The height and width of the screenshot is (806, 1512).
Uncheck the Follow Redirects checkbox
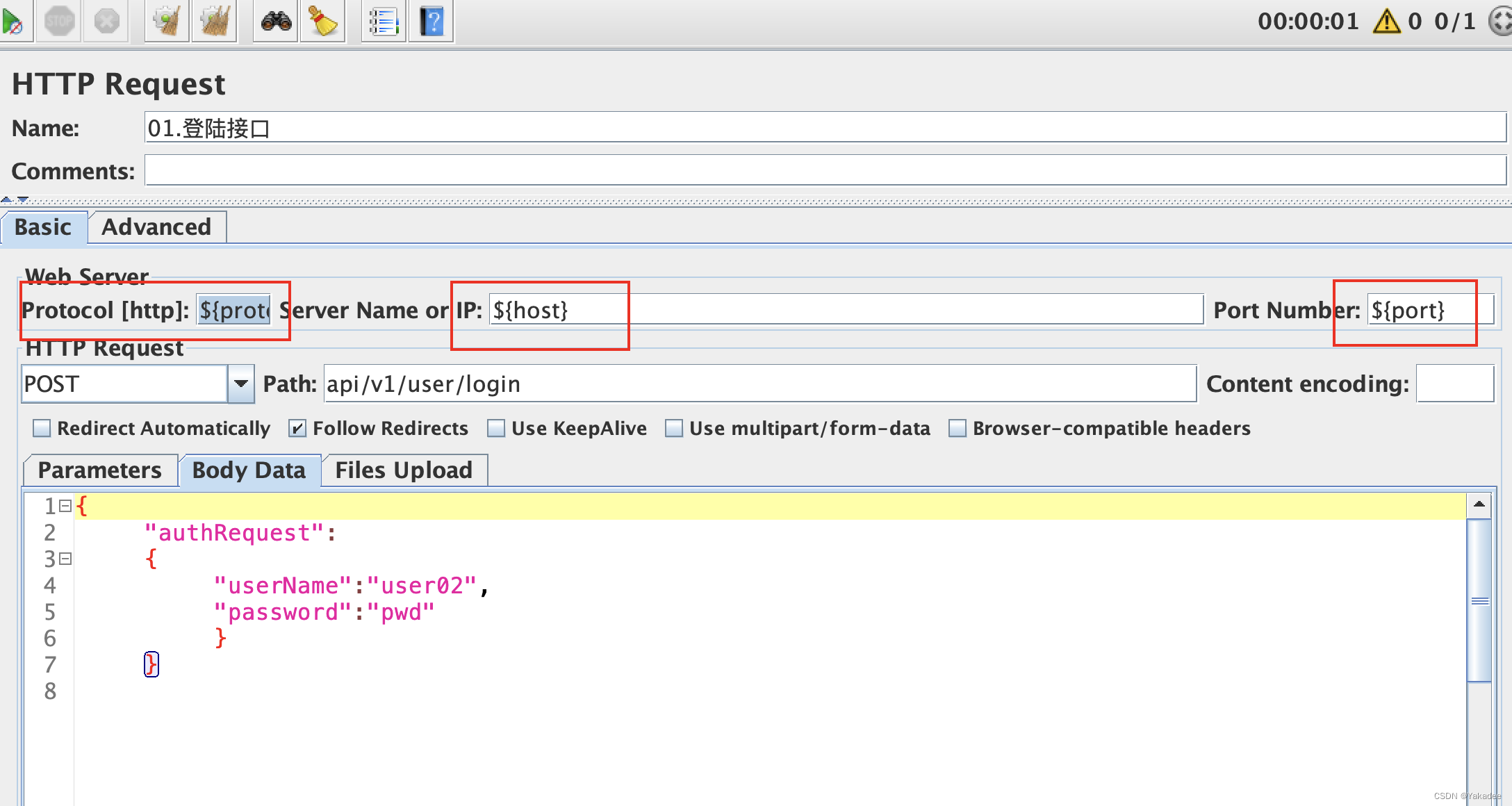point(297,428)
